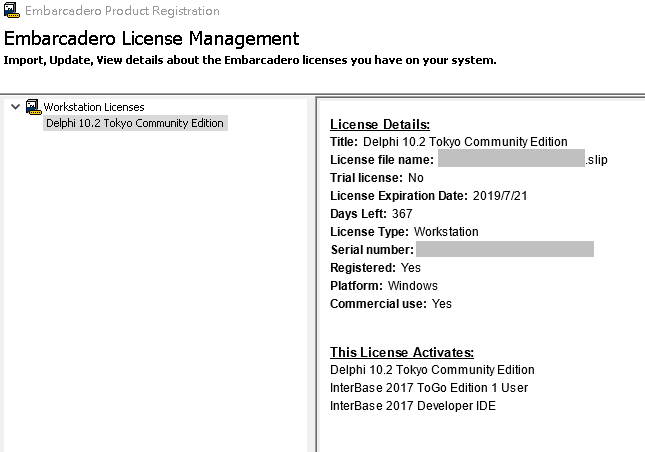
Task: Click InterBase 2017 Developer IDE entry
Action: [413, 406]
